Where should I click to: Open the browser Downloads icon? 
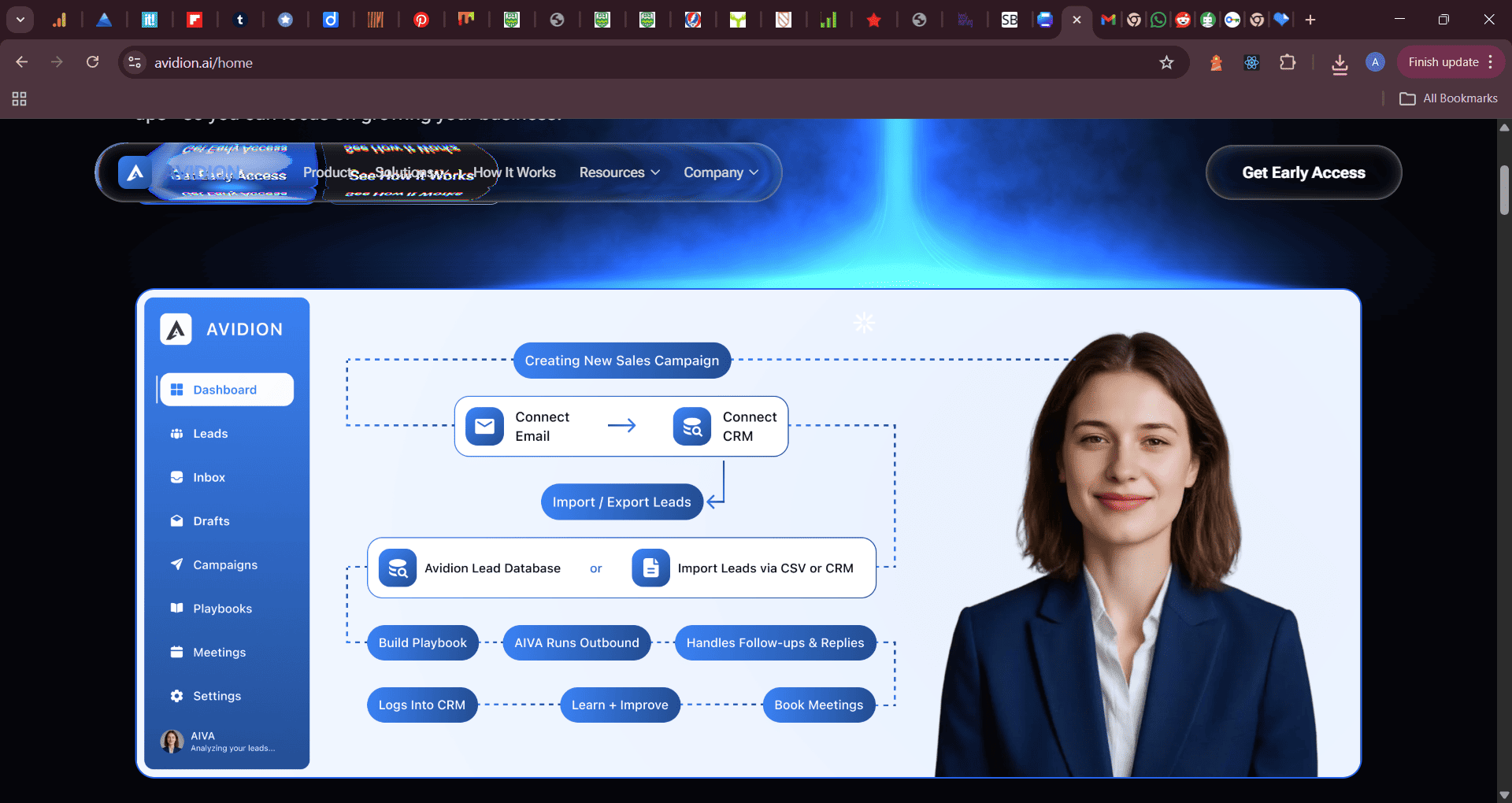pos(1340,63)
